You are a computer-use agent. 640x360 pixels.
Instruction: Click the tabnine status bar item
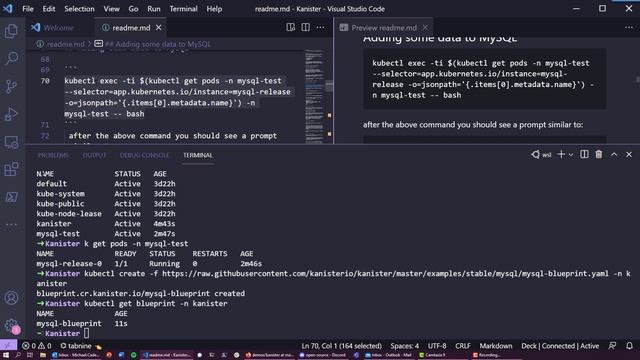[x=80, y=346]
